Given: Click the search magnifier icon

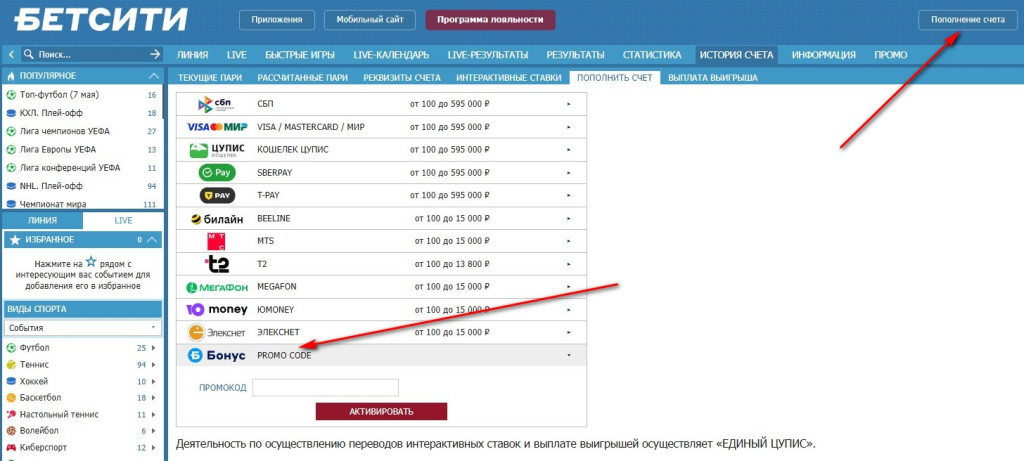Looking at the screenshot, I should coord(28,54).
